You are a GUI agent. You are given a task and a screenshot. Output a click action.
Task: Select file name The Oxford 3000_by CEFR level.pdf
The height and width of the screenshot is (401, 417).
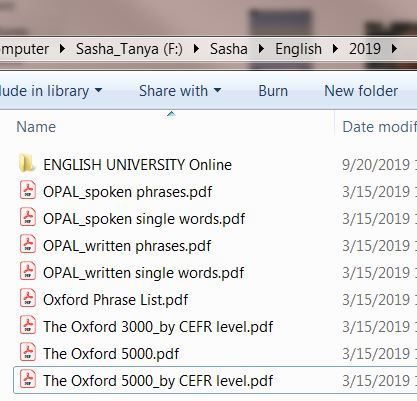pos(158,327)
